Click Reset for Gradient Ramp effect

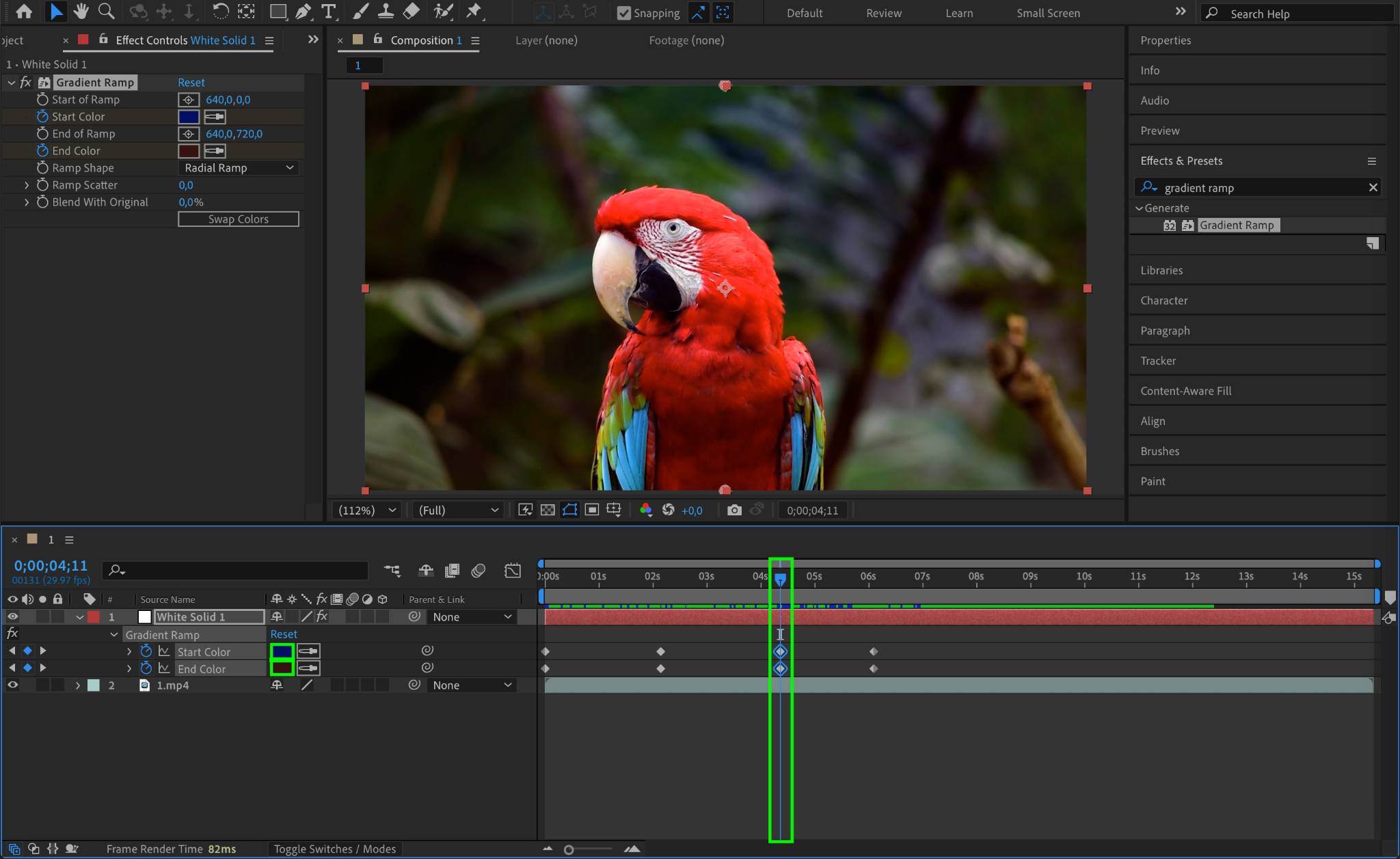click(191, 82)
